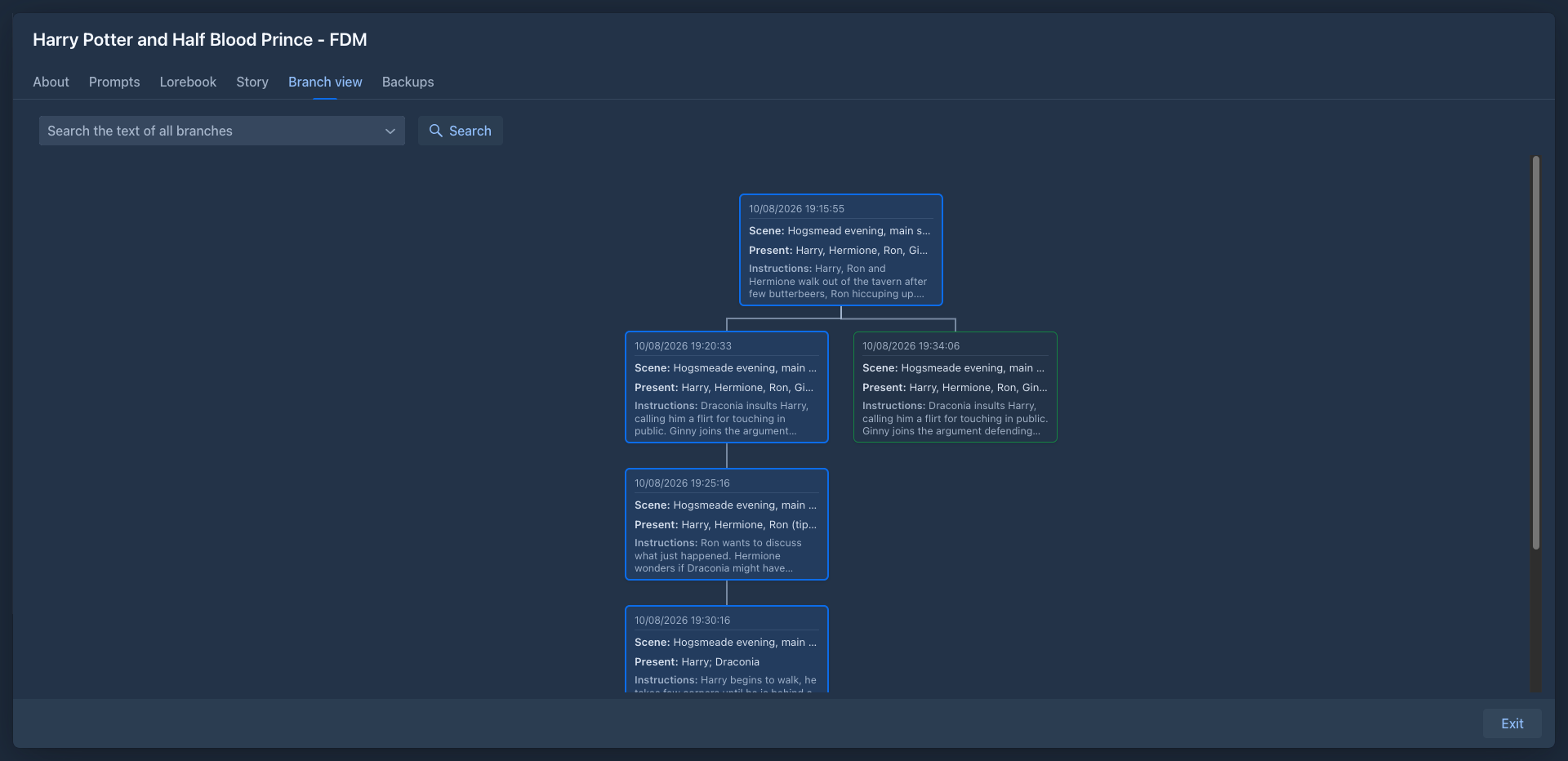Switch to the Prompts tab

click(x=114, y=82)
